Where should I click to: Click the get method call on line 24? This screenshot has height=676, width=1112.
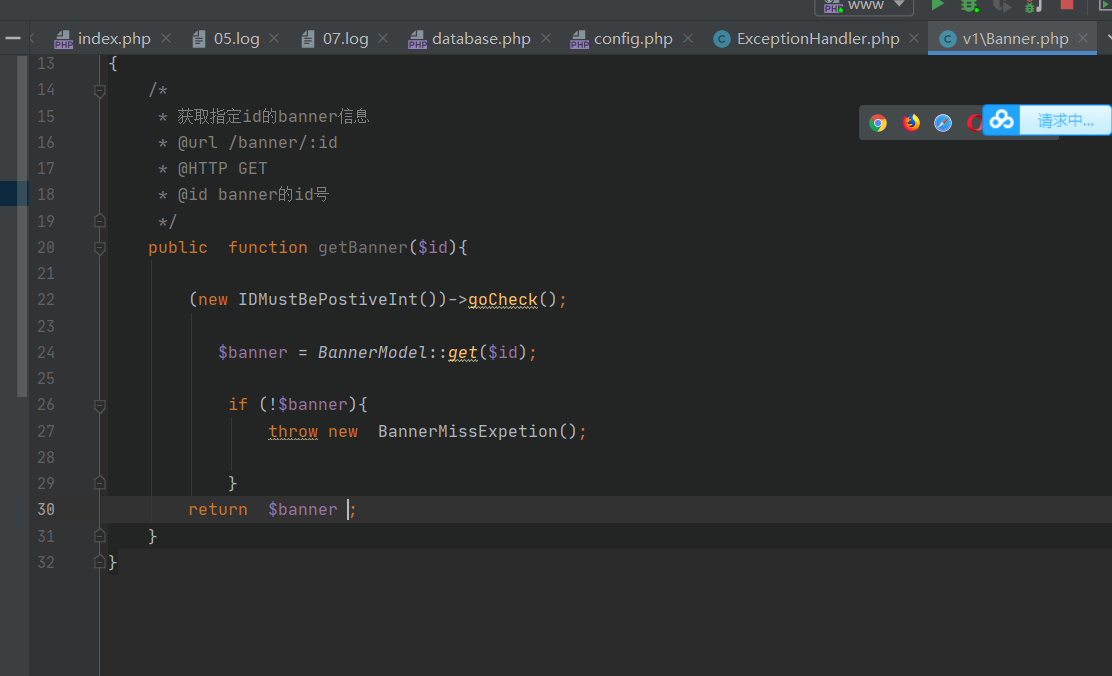(462, 353)
